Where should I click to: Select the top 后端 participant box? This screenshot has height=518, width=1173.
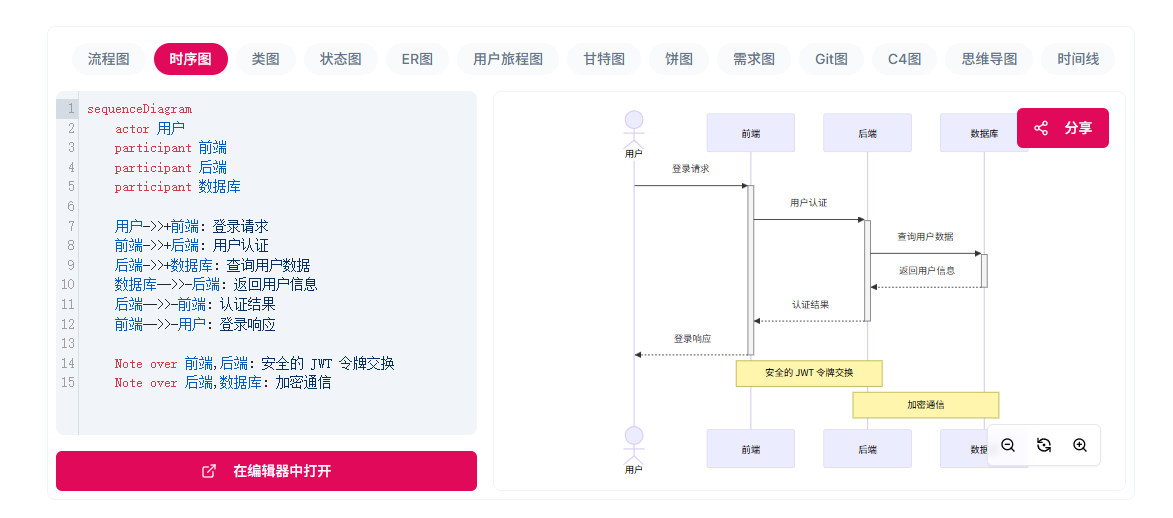[867, 133]
